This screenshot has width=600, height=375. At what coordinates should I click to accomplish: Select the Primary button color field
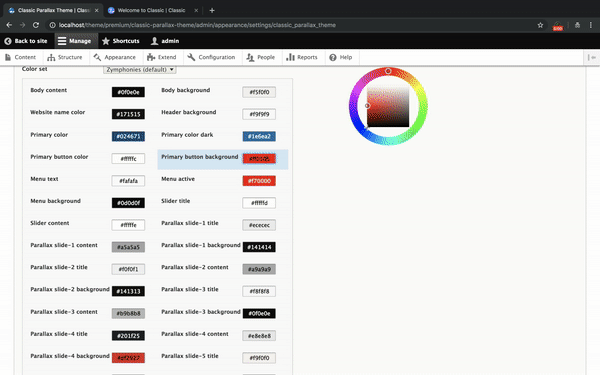[128, 158]
